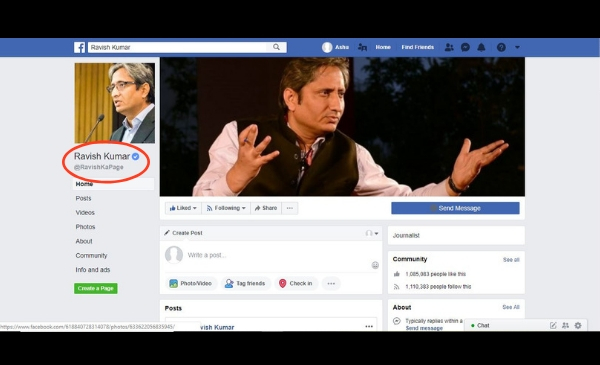600x365 pixels.
Task: Open the Community section in sidebar
Action: click(91, 256)
